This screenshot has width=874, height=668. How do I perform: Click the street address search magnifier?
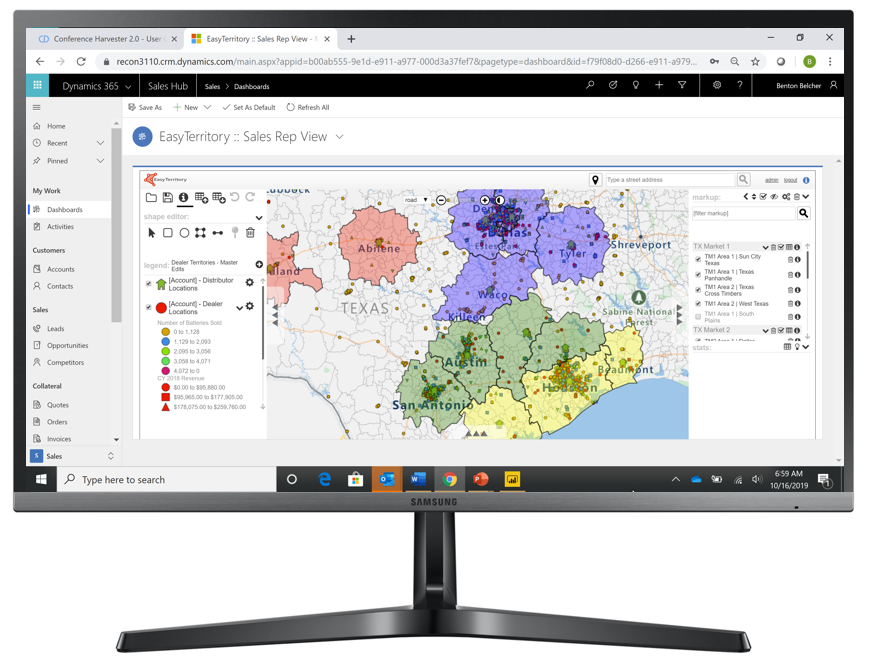click(743, 180)
